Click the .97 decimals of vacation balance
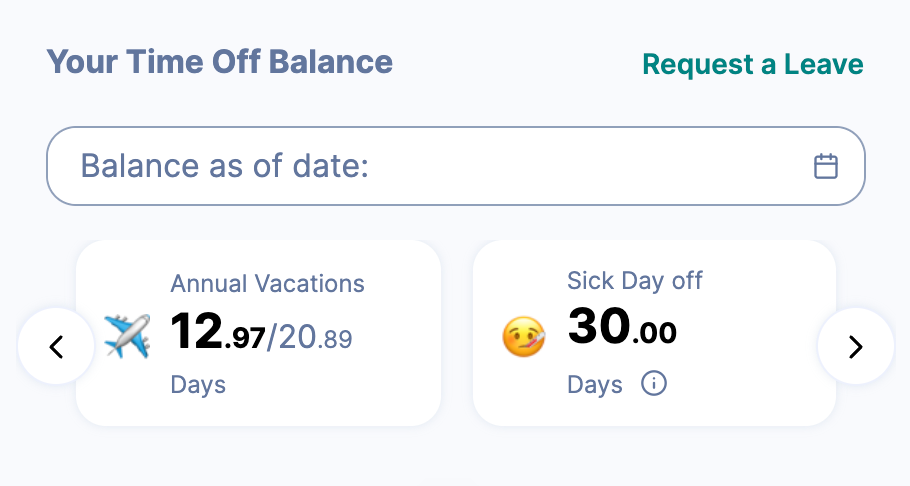Viewport: 910px width, 486px height. click(246, 339)
